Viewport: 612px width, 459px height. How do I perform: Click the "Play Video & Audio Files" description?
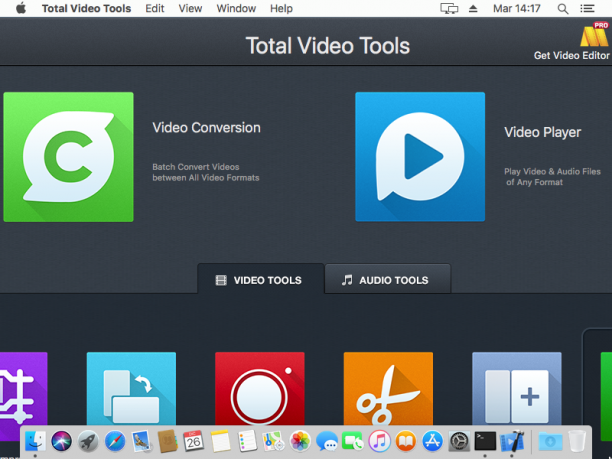(552, 171)
